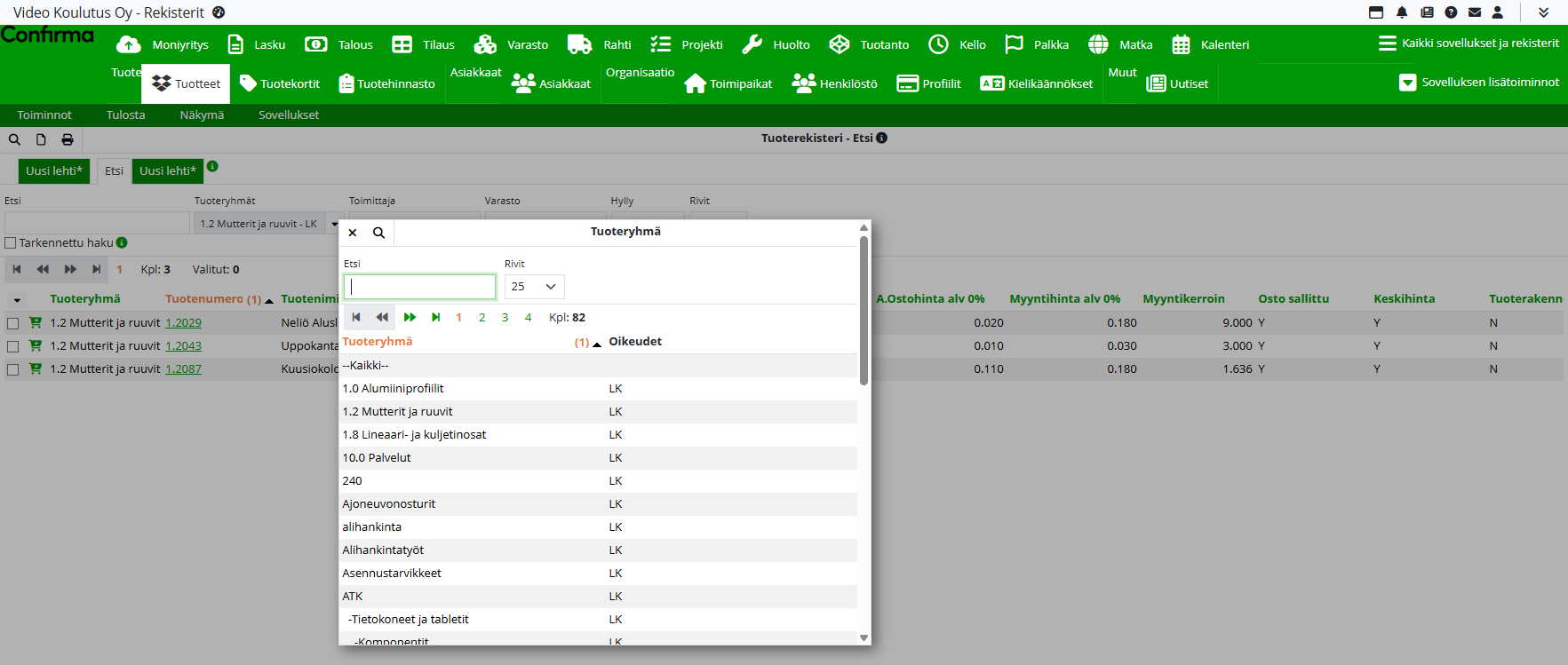1568x665 pixels.
Task: Open product number 1.2029 link
Action: tap(183, 323)
